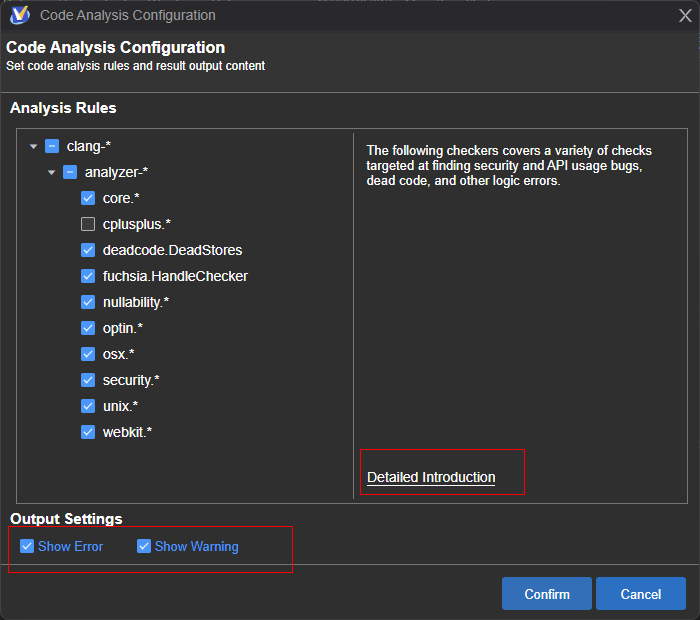Disable fuchsia.HandleChecker checkbox
This screenshot has height=620, width=700.
88,276
